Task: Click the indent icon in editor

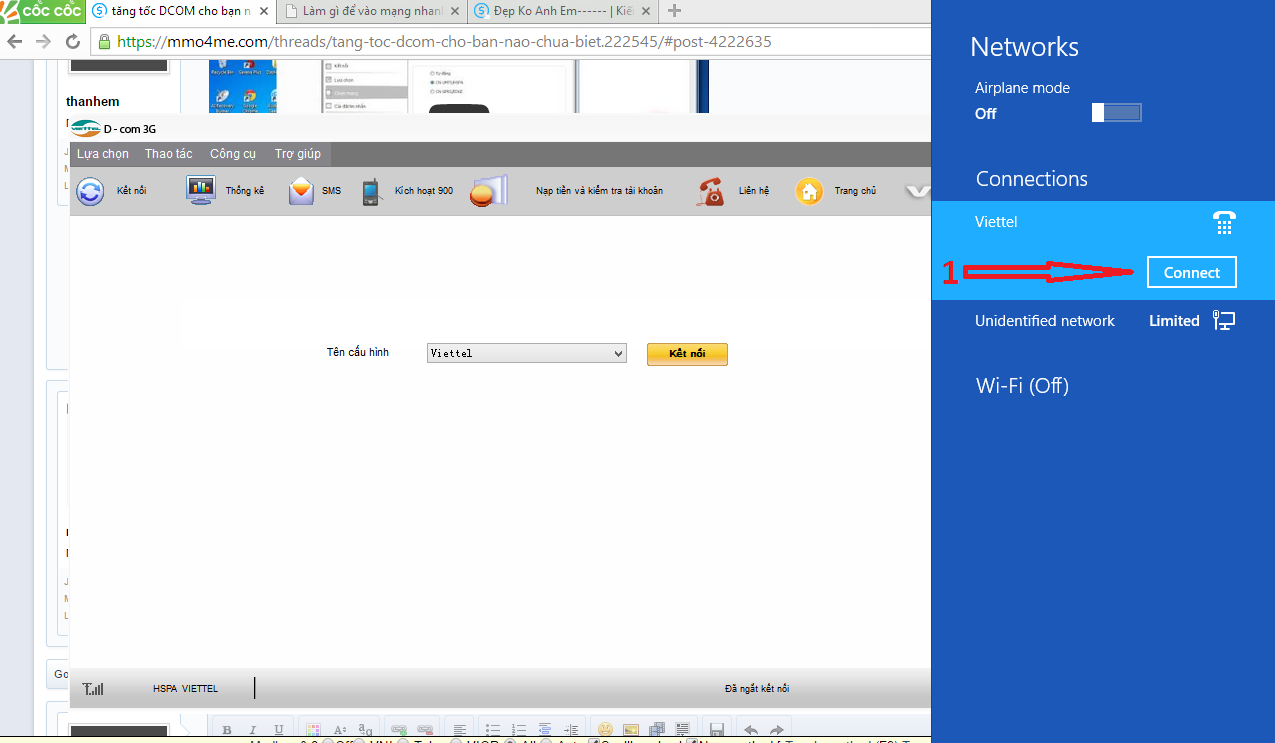Action: click(x=571, y=730)
